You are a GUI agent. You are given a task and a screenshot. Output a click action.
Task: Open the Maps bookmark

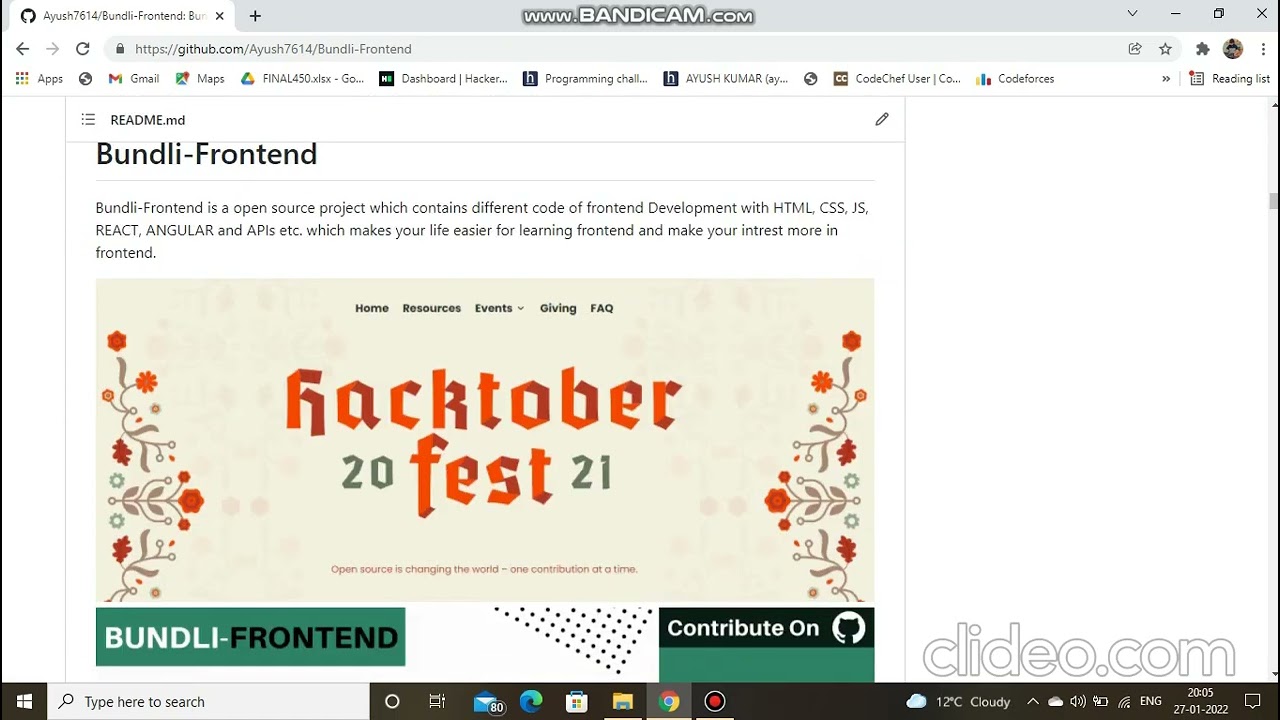(200, 78)
